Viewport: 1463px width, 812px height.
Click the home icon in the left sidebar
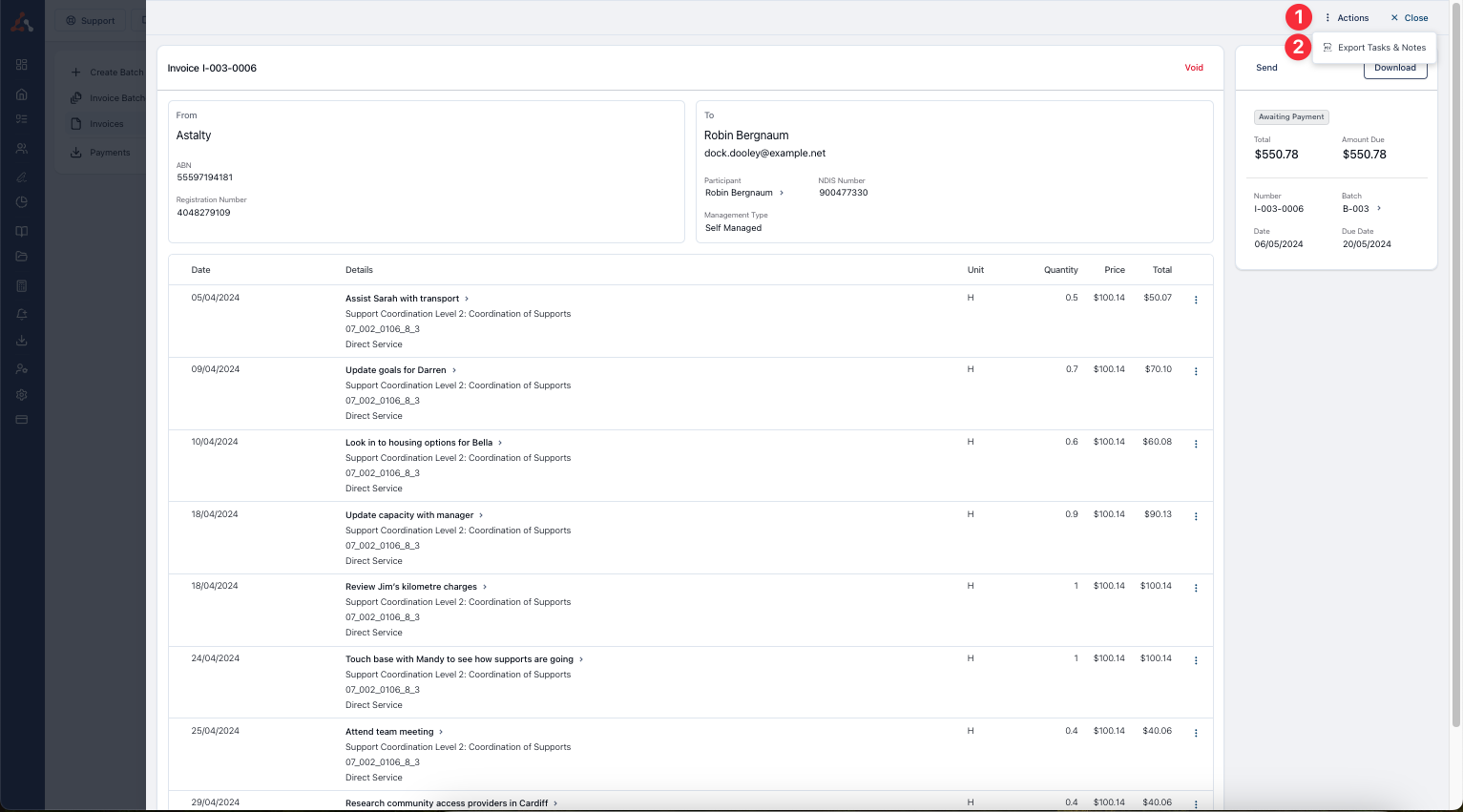[x=22, y=94]
